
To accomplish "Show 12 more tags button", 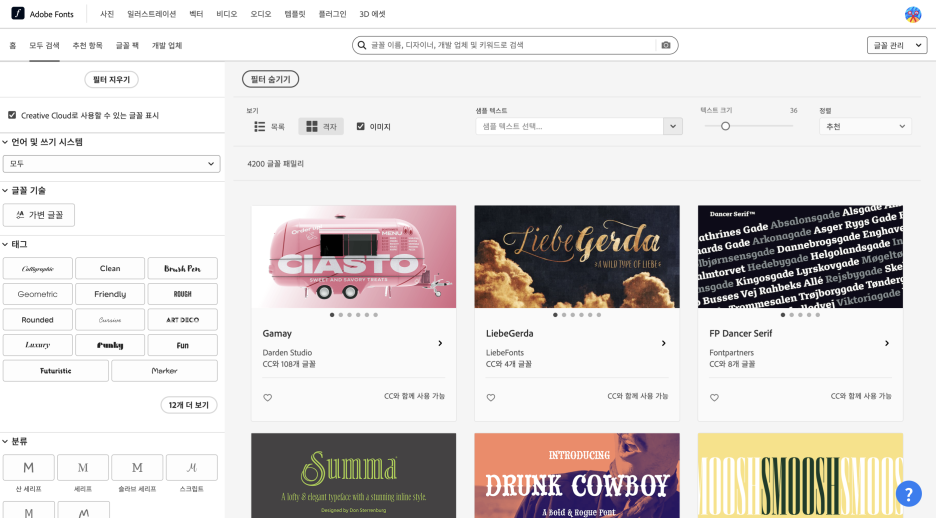I will 189,405.
